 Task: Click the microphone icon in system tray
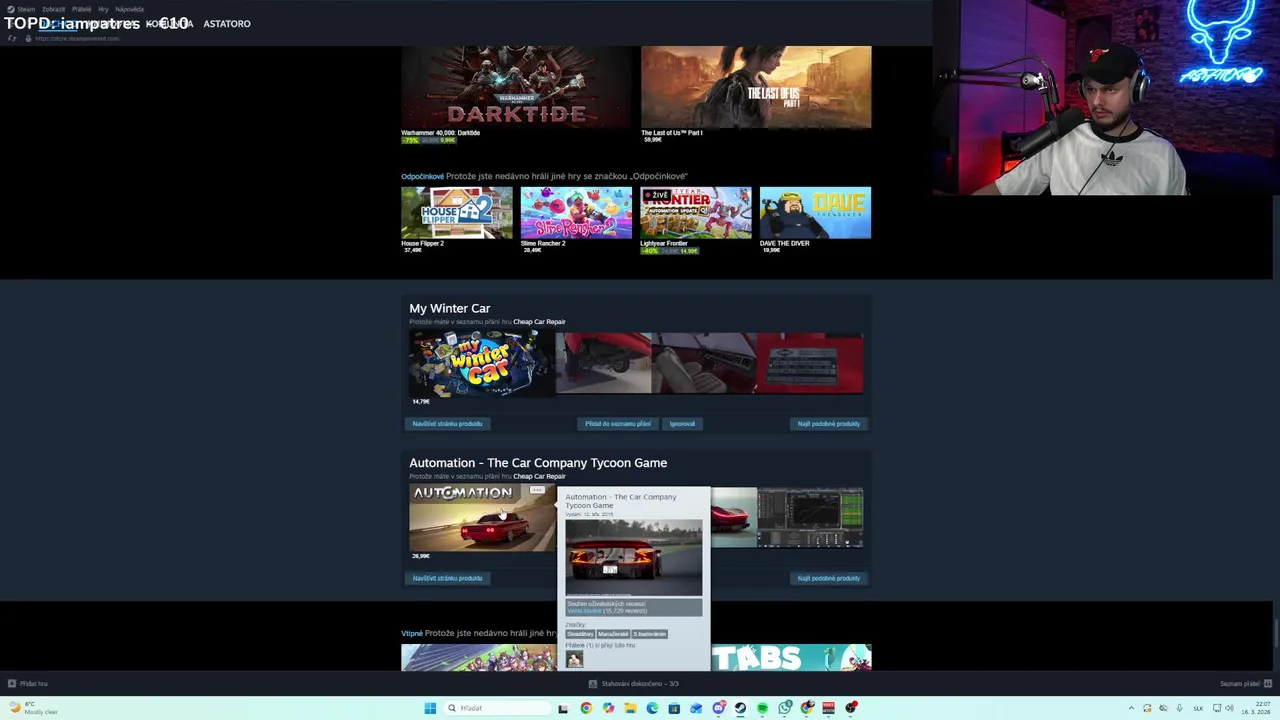tap(1179, 708)
